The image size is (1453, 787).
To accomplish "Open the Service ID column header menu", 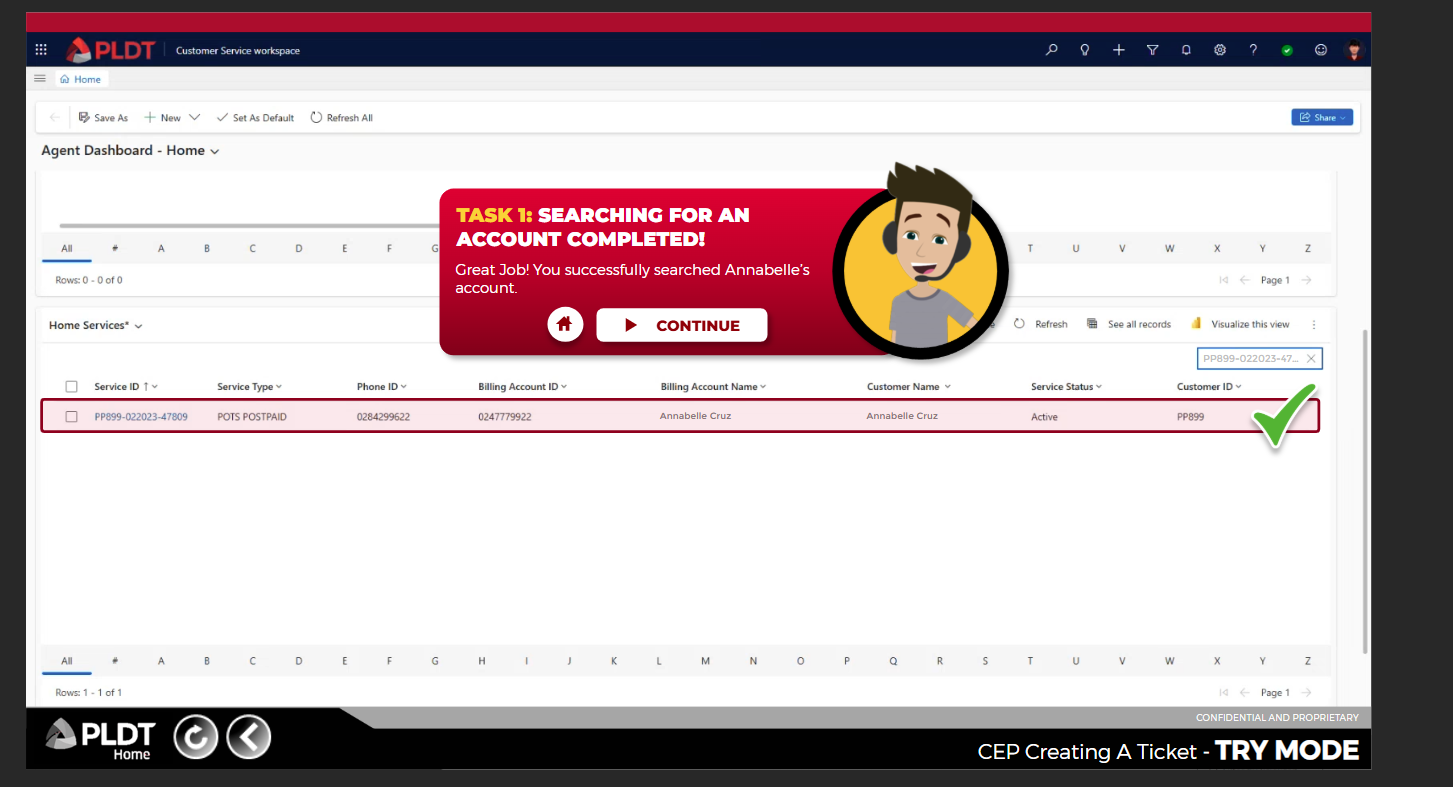I will (x=126, y=386).
